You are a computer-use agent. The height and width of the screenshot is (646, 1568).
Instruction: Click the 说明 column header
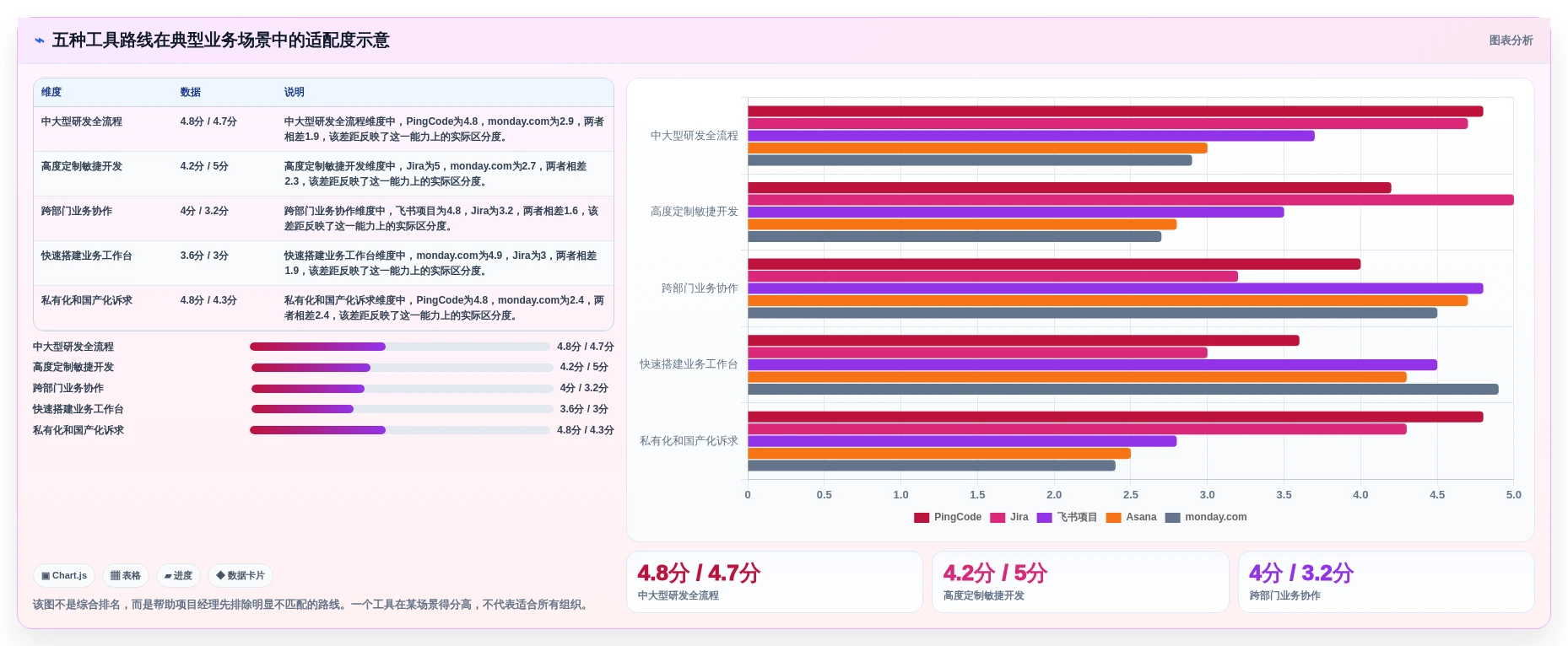click(295, 92)
